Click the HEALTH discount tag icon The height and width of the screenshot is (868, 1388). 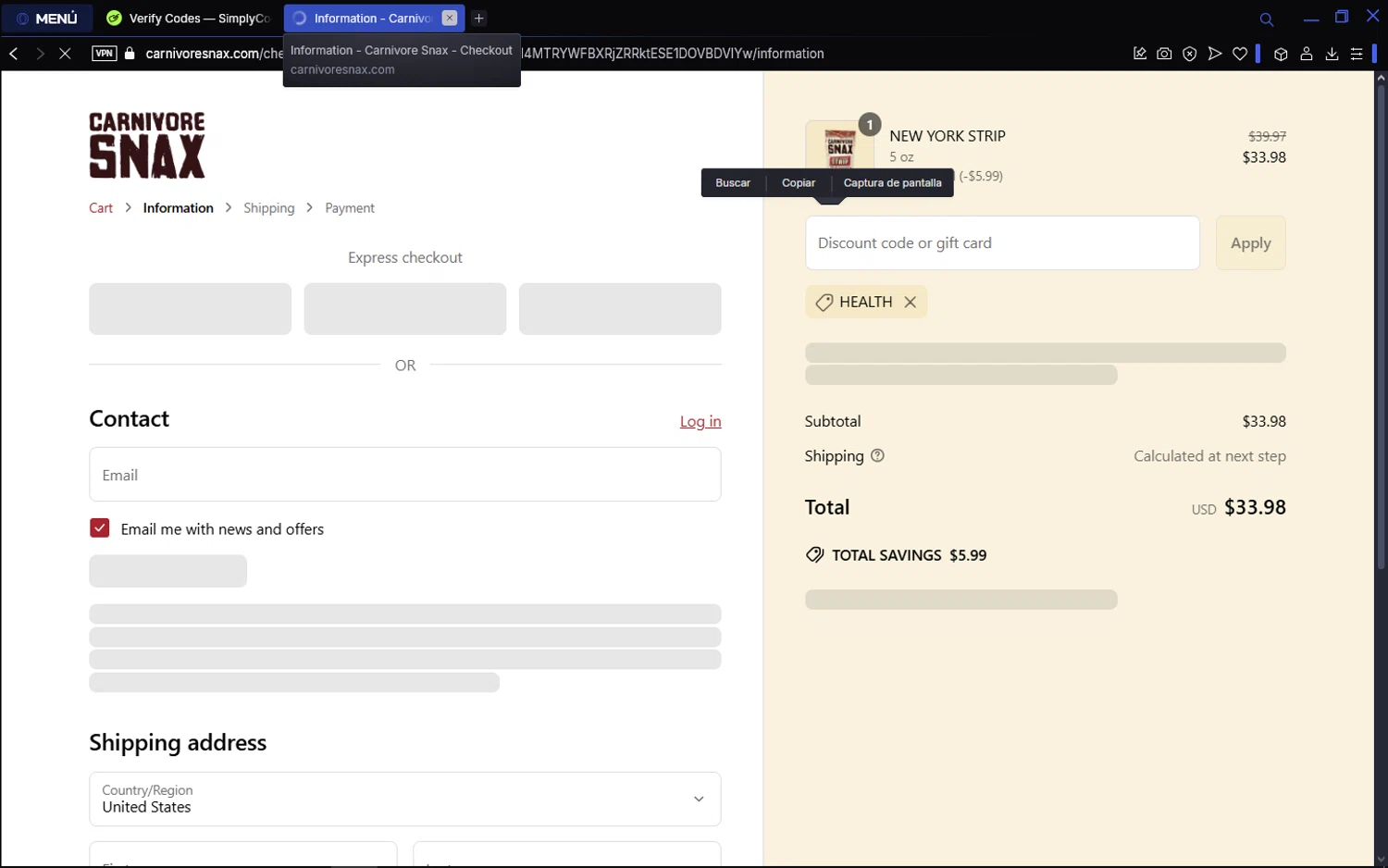tap(824, 303)
